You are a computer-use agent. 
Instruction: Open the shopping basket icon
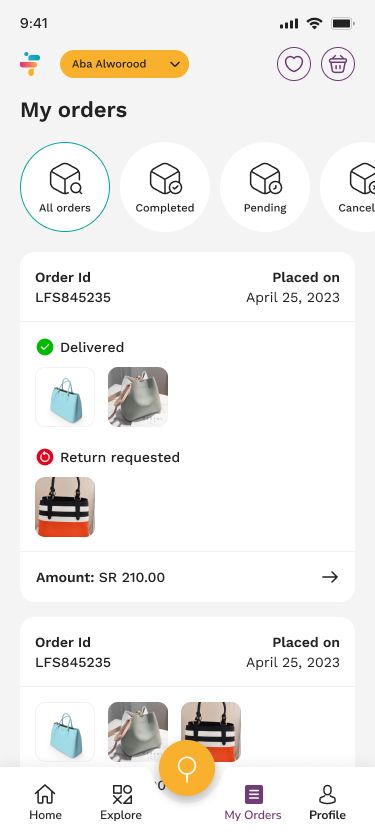[338, 64]
